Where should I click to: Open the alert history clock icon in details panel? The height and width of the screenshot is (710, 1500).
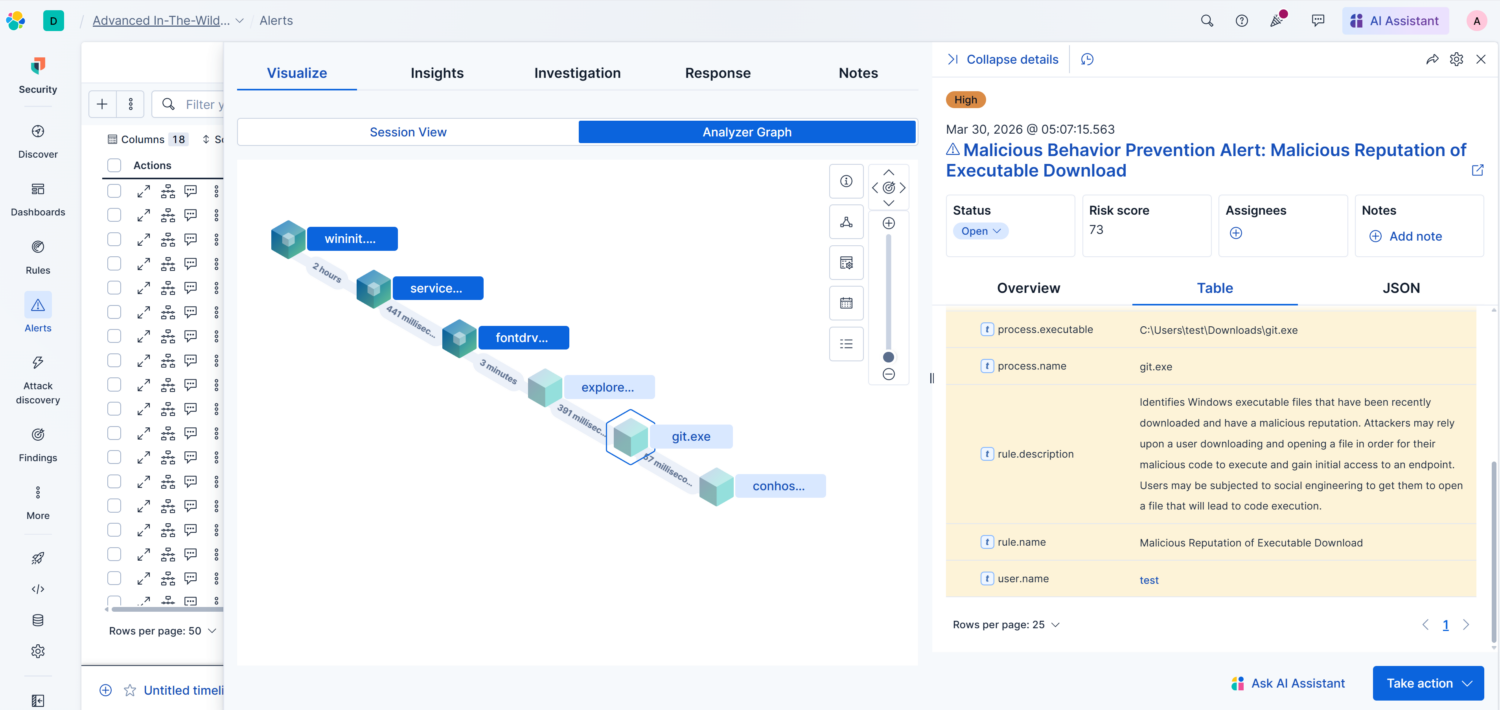[x=1087, y=59]
